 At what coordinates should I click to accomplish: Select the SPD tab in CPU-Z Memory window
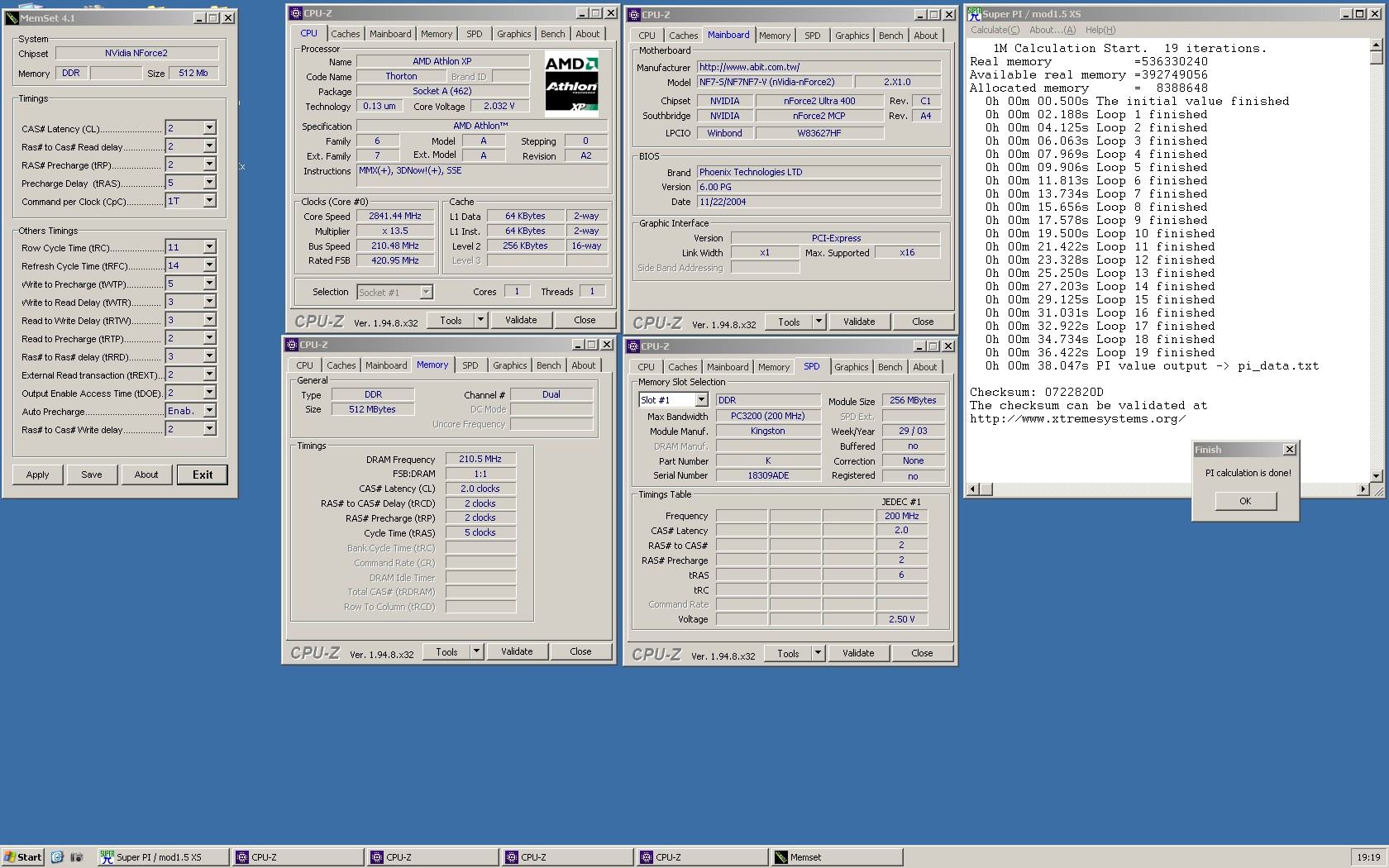pyautogui.click(x=470, y=365)
